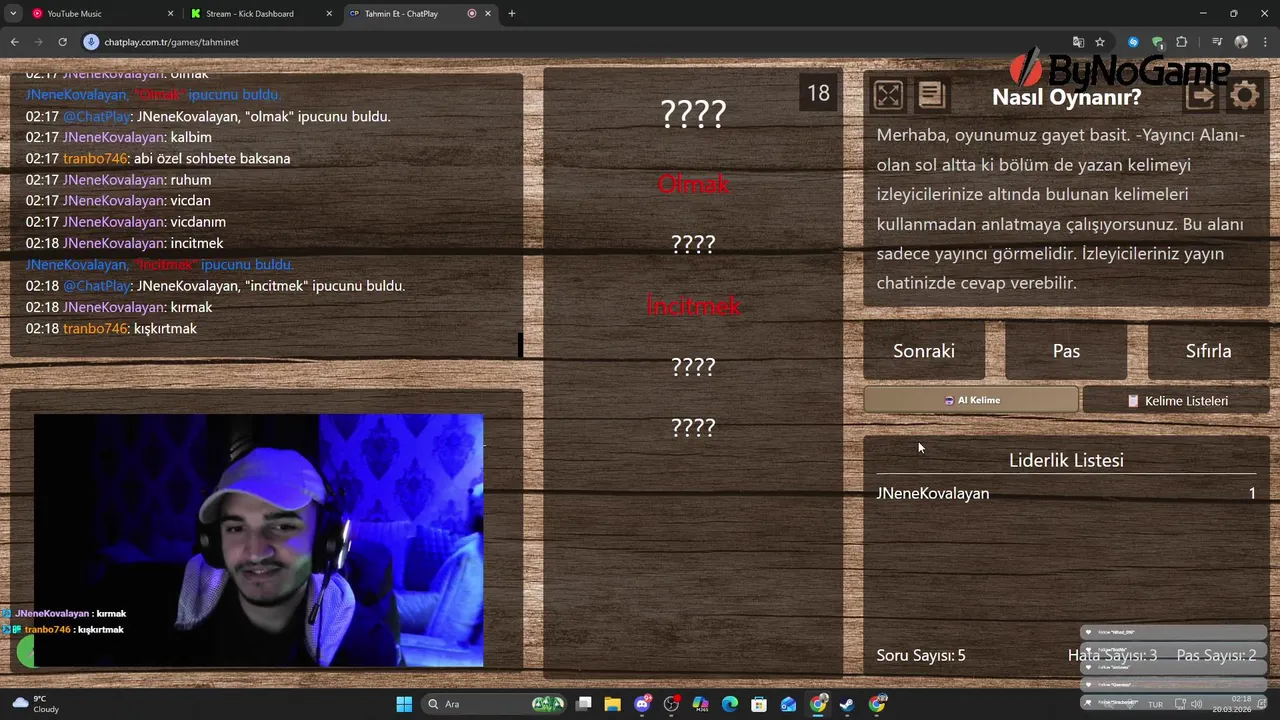Open the game settings gear icon
This screenshot has height=720, width=1280.
(x=1244, y=96)
